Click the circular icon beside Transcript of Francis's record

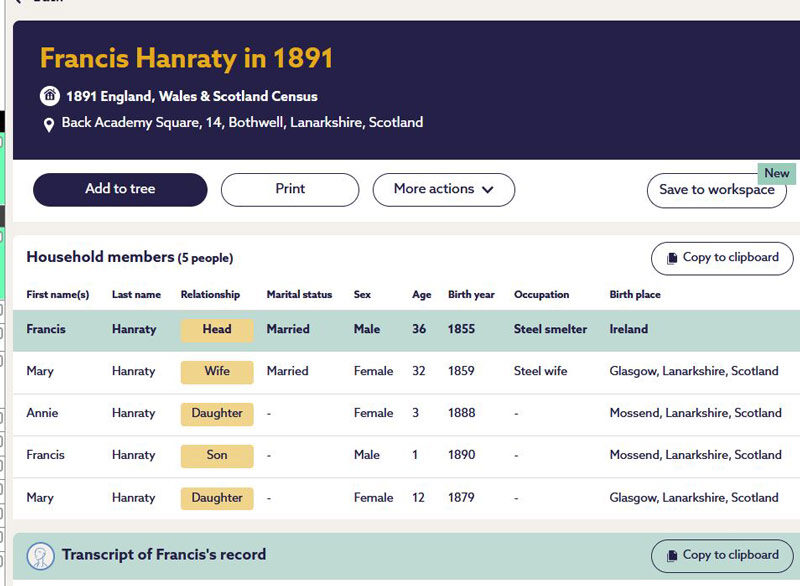point(39,555)
